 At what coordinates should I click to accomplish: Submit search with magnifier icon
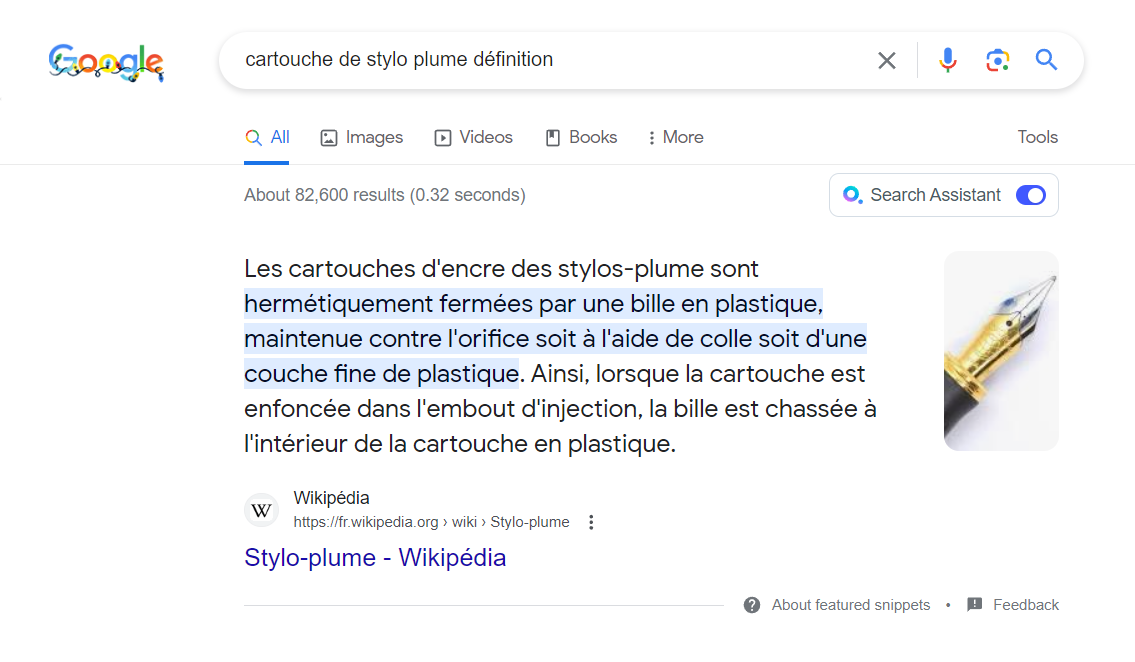pos(1046,60)
